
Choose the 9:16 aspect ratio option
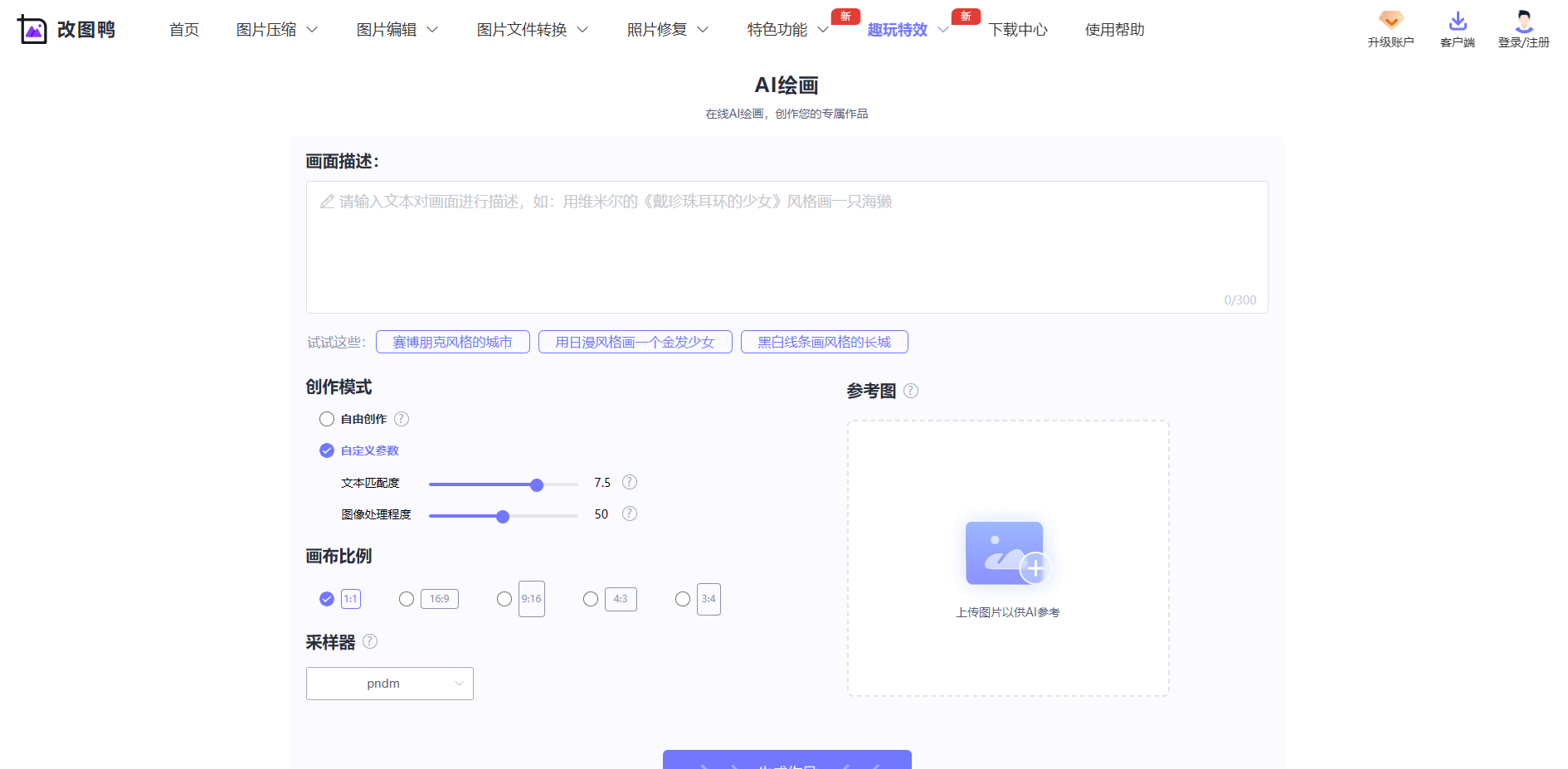tap(504, 598)
